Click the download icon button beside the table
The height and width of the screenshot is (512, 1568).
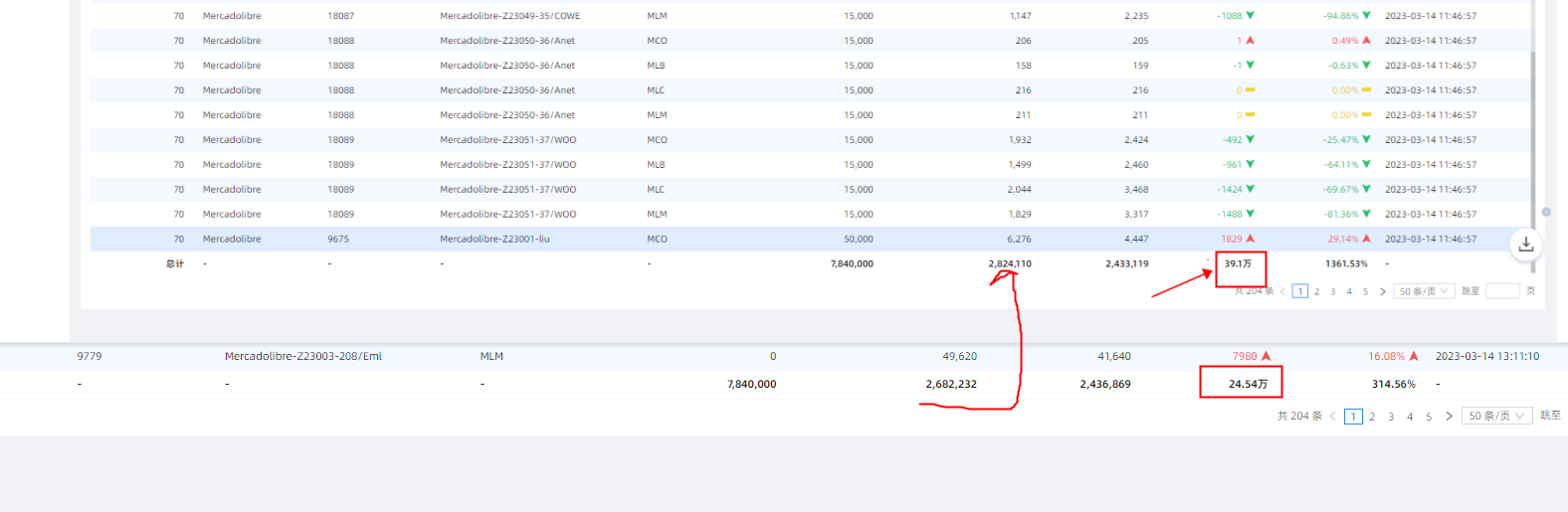pyautogui.click(x=1526, y=245)
